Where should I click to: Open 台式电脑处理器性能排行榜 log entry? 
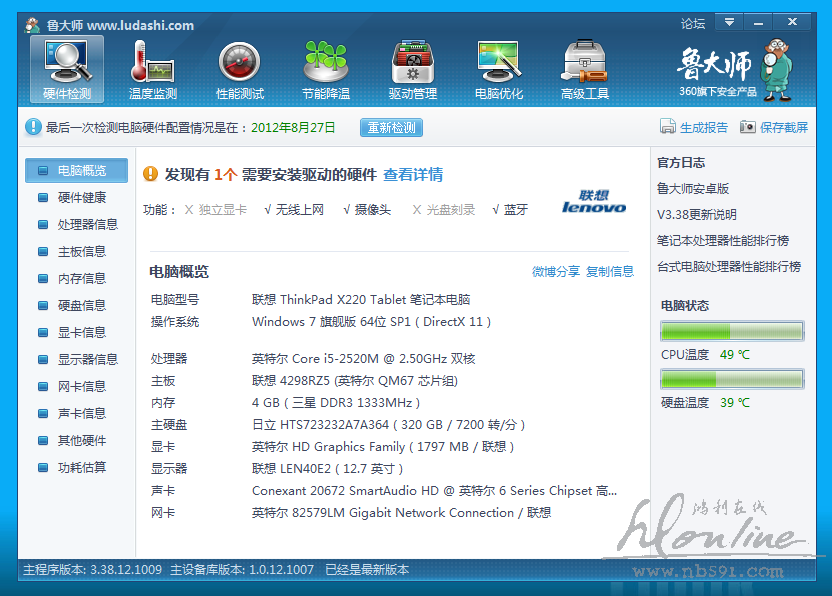[x=729, y=266]
